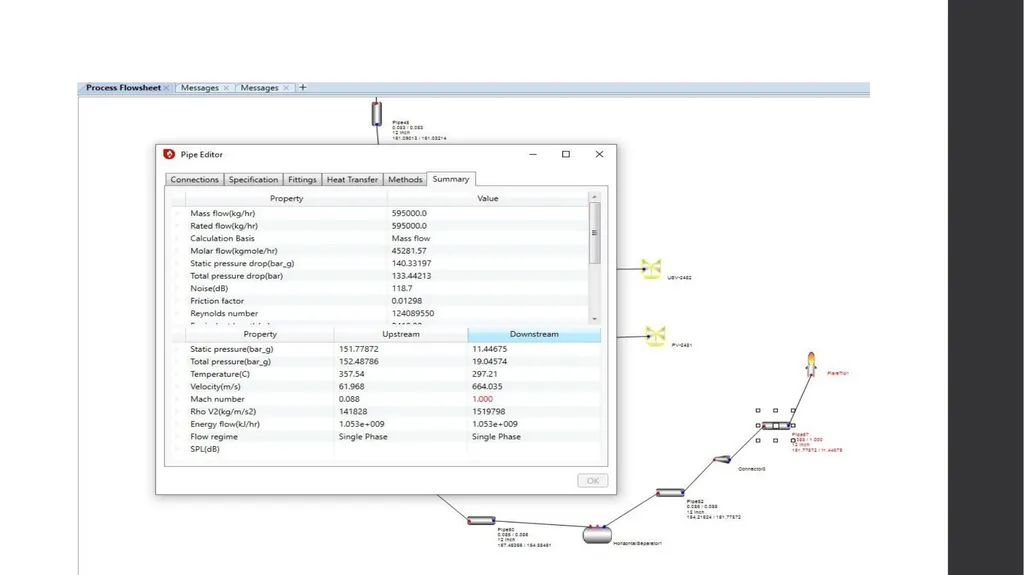This screenshot has height=575, width=1024.
Task: Open the Connections tab in Pipe Editor
Action: point(195,180)
